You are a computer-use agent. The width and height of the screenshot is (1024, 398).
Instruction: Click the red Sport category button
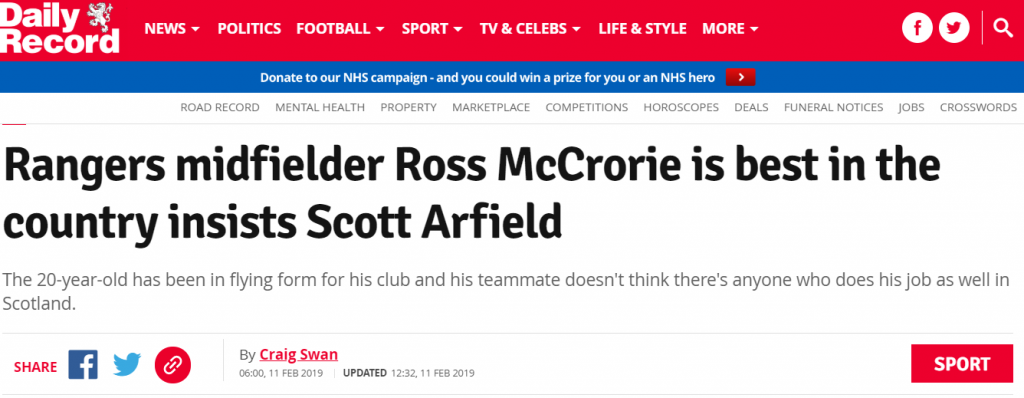pyautogui.click(x=962, y=363)
